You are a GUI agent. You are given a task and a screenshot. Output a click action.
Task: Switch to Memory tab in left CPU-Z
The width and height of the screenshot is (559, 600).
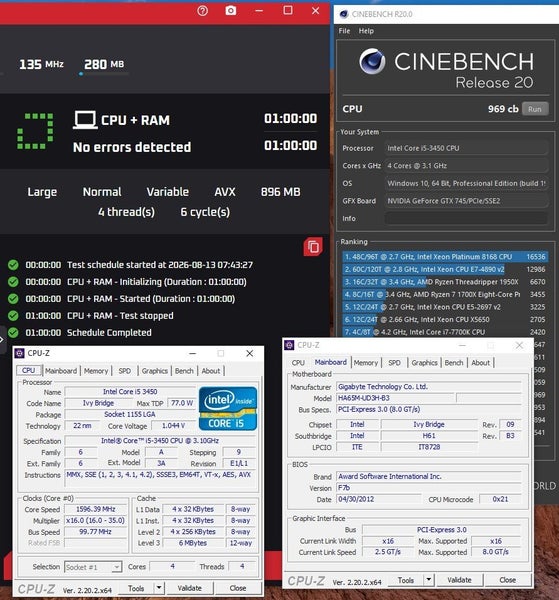(x=96, y=371)
